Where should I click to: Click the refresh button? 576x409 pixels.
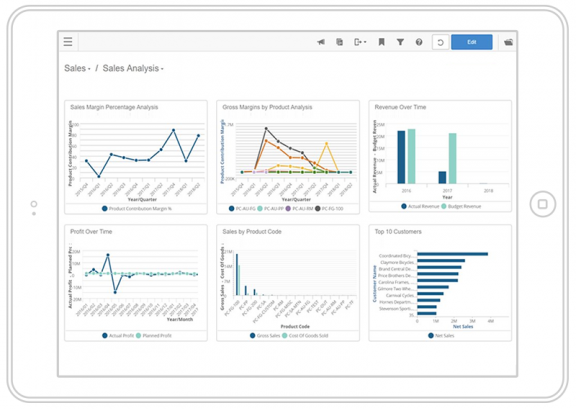tap(440, 42)
